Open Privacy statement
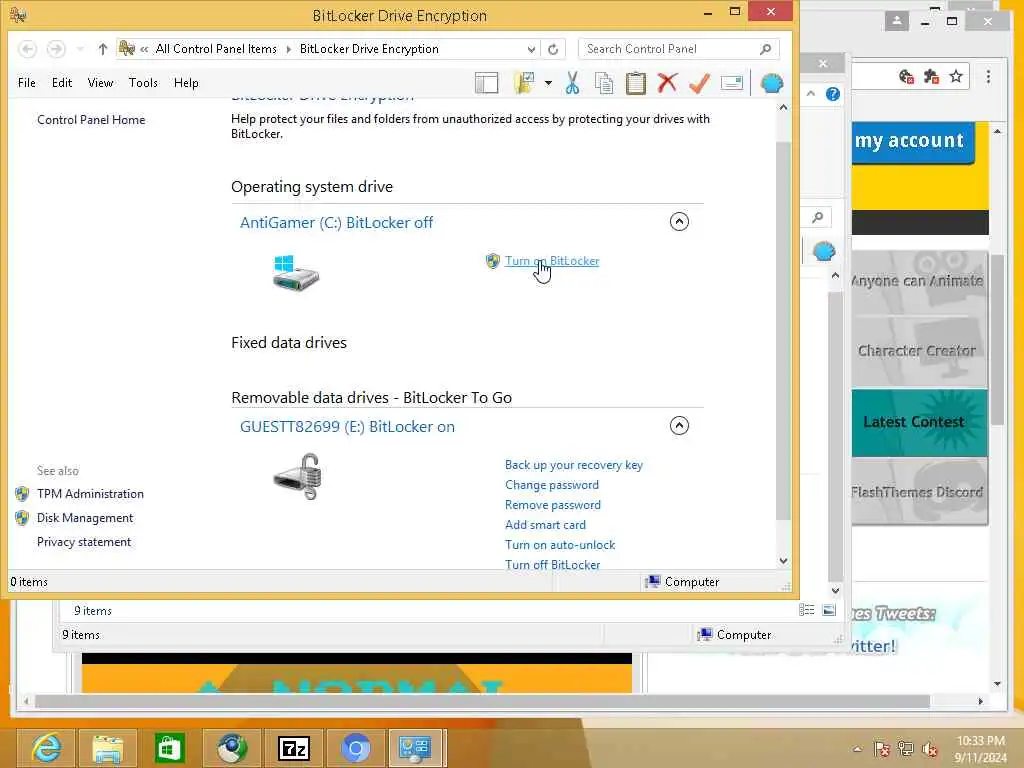Image resolution: width=1024 pixels, height=768 pixels. coord(84,542)
